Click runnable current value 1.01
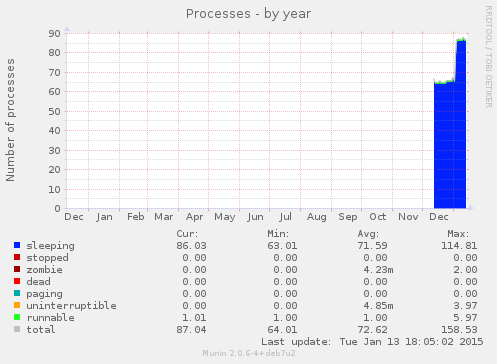The width and height of the screenshot is (497, 364). (194, 318)
